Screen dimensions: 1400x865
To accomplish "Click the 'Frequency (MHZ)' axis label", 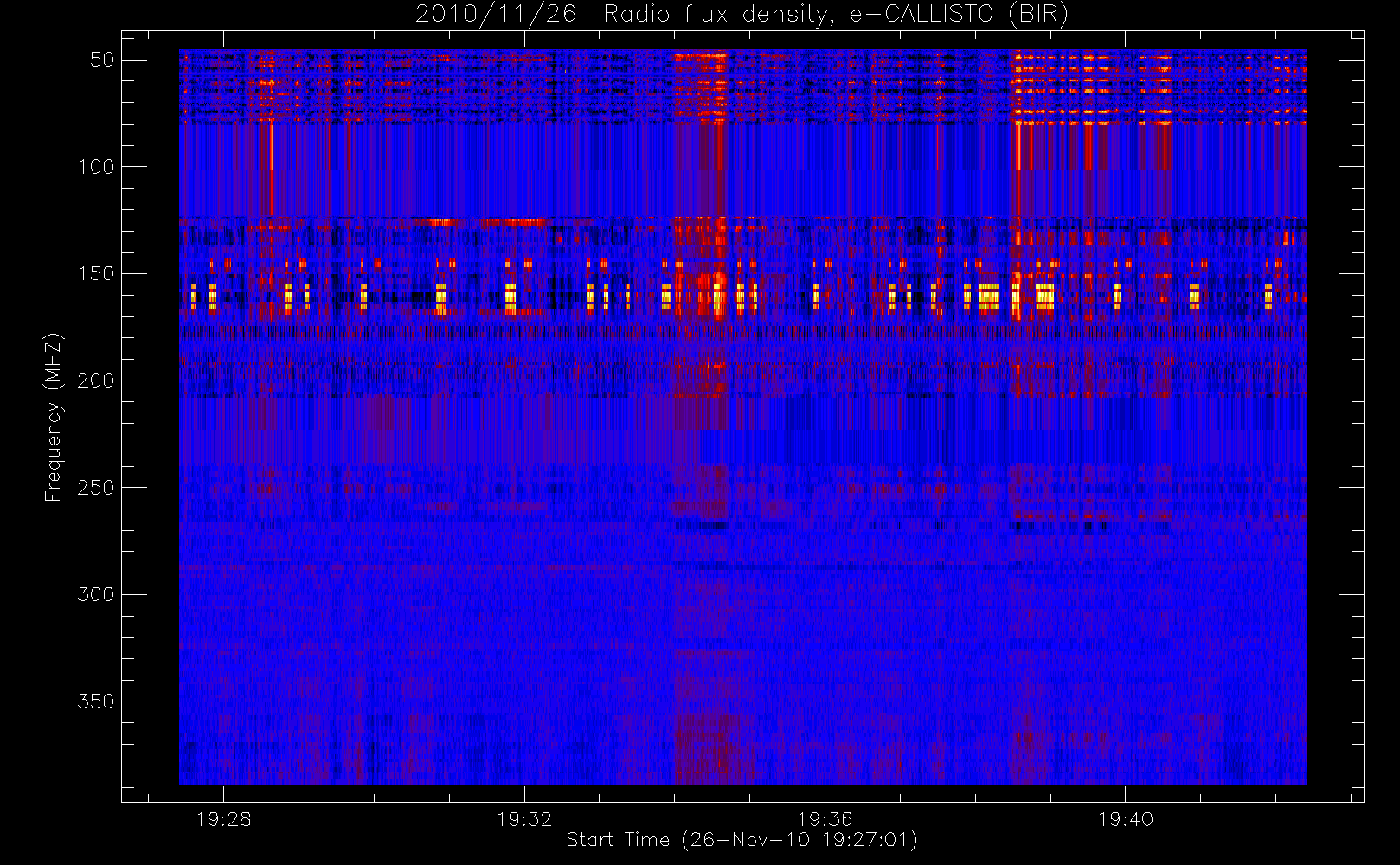I will [54, 417].
